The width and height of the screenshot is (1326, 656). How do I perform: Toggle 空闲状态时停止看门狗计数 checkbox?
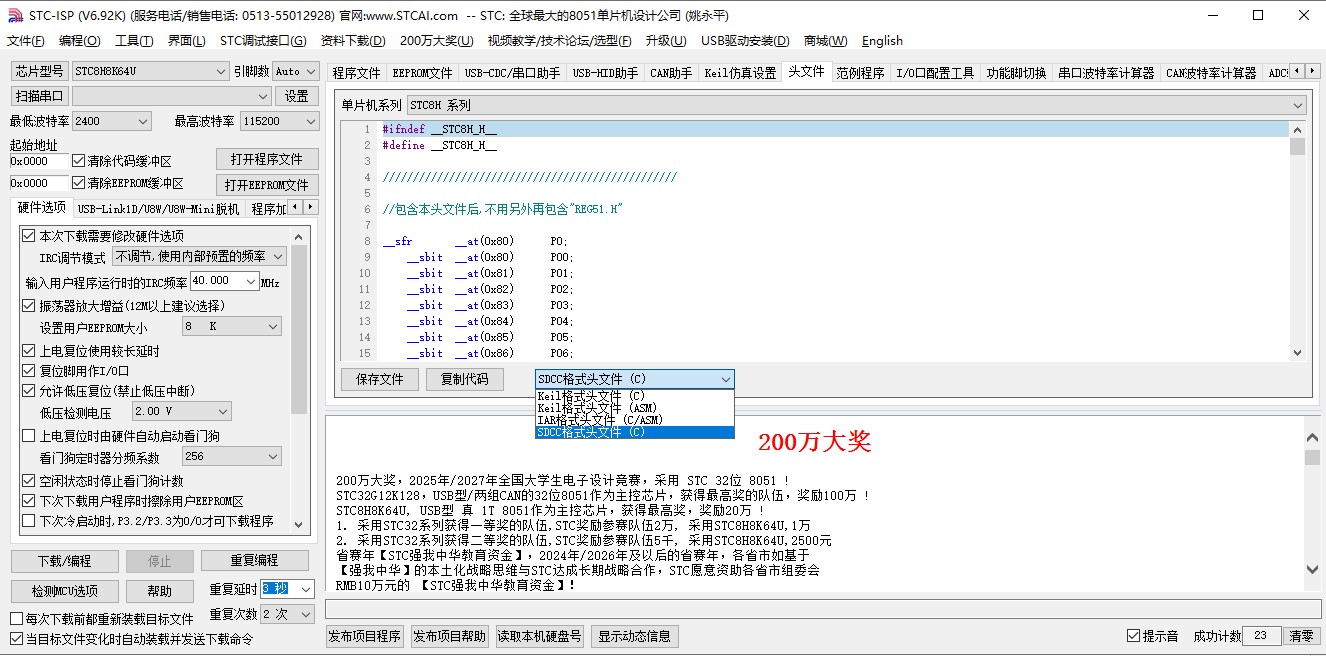coord(28,481)
